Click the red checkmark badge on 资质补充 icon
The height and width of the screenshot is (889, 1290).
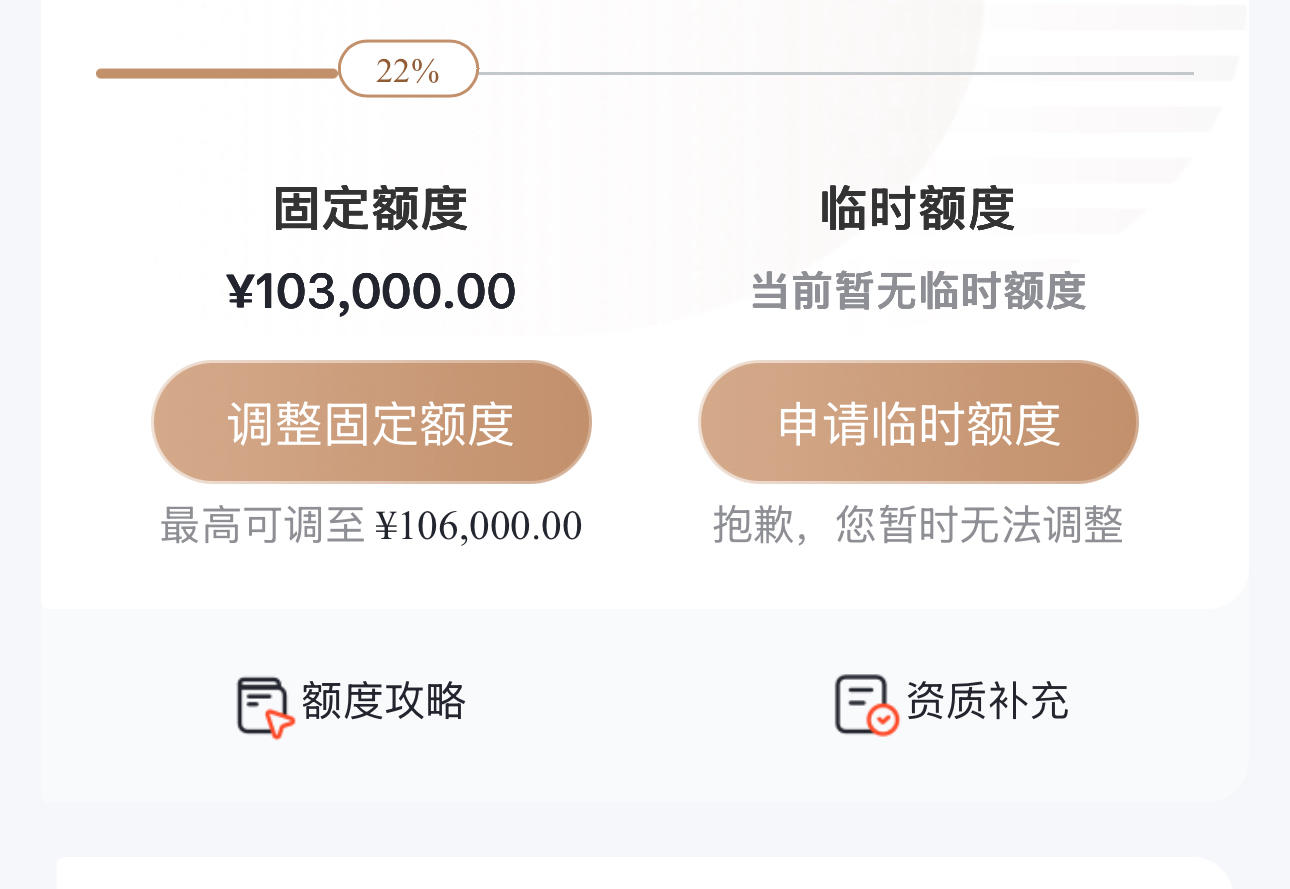(x=882, y=720)
